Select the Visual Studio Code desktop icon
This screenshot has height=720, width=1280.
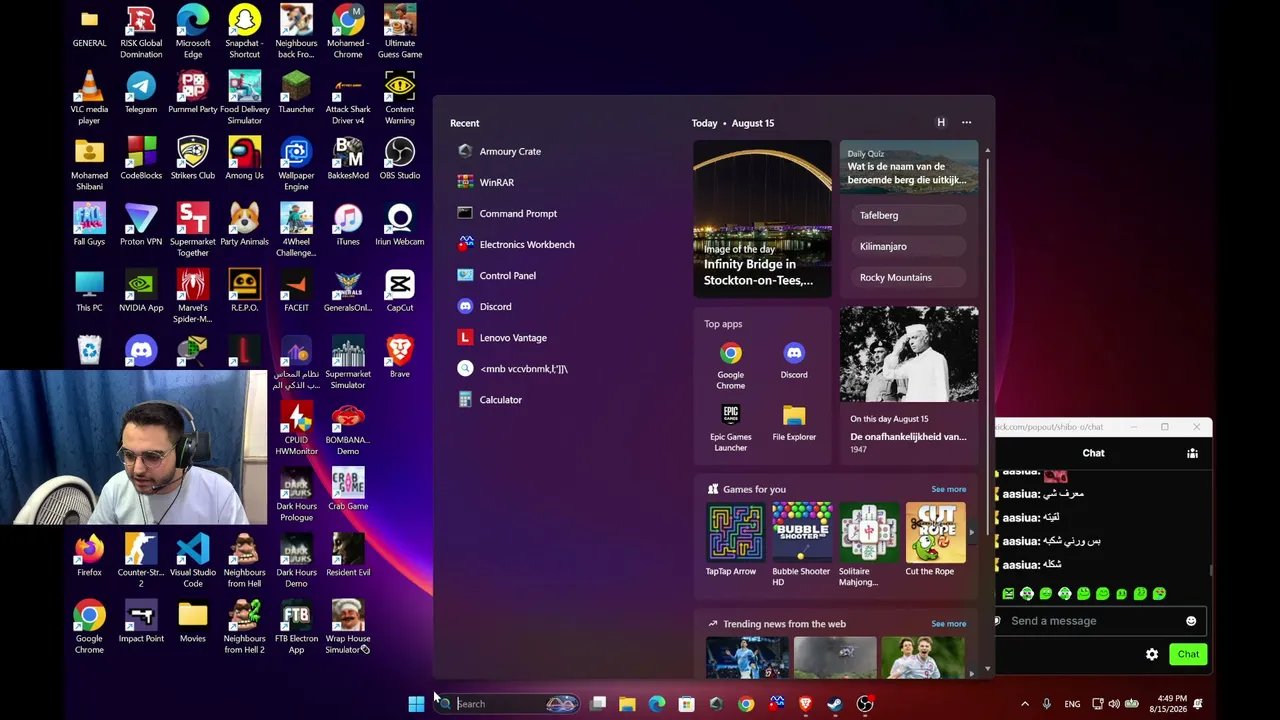click(x=193, y=561)
